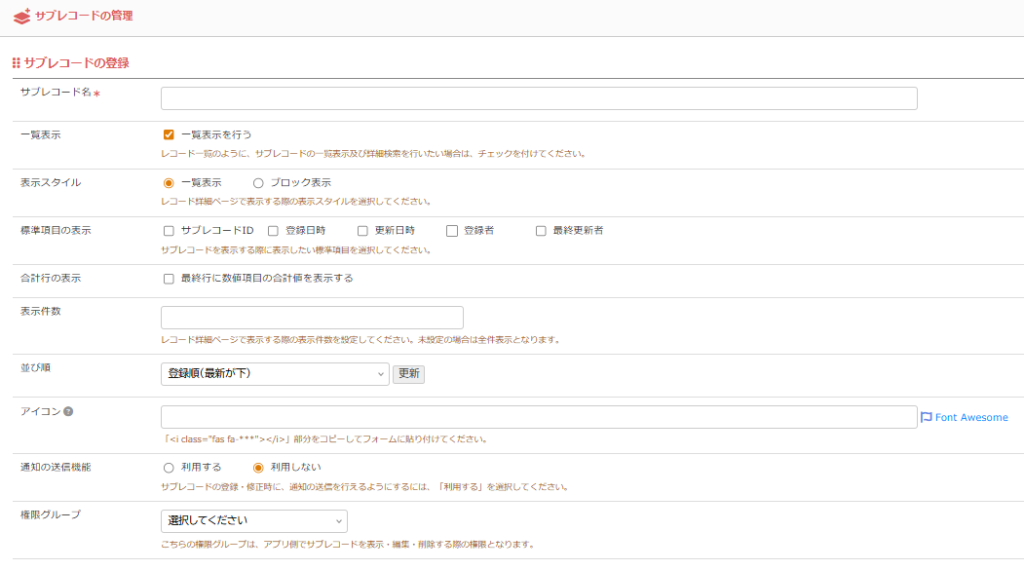
Task: Click the subrecord management stack icon
Action: point(21,16)
